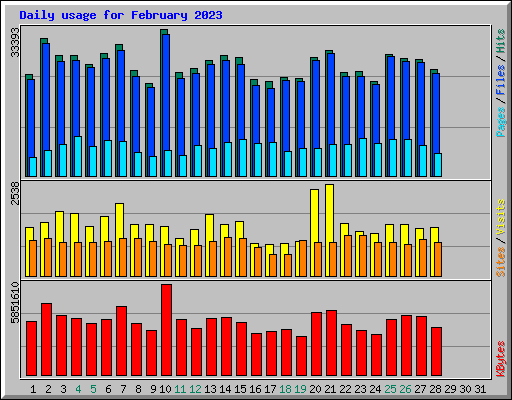Click day 16 on the x-axis
Screen dimensions: 512x400
coord(255,389)
